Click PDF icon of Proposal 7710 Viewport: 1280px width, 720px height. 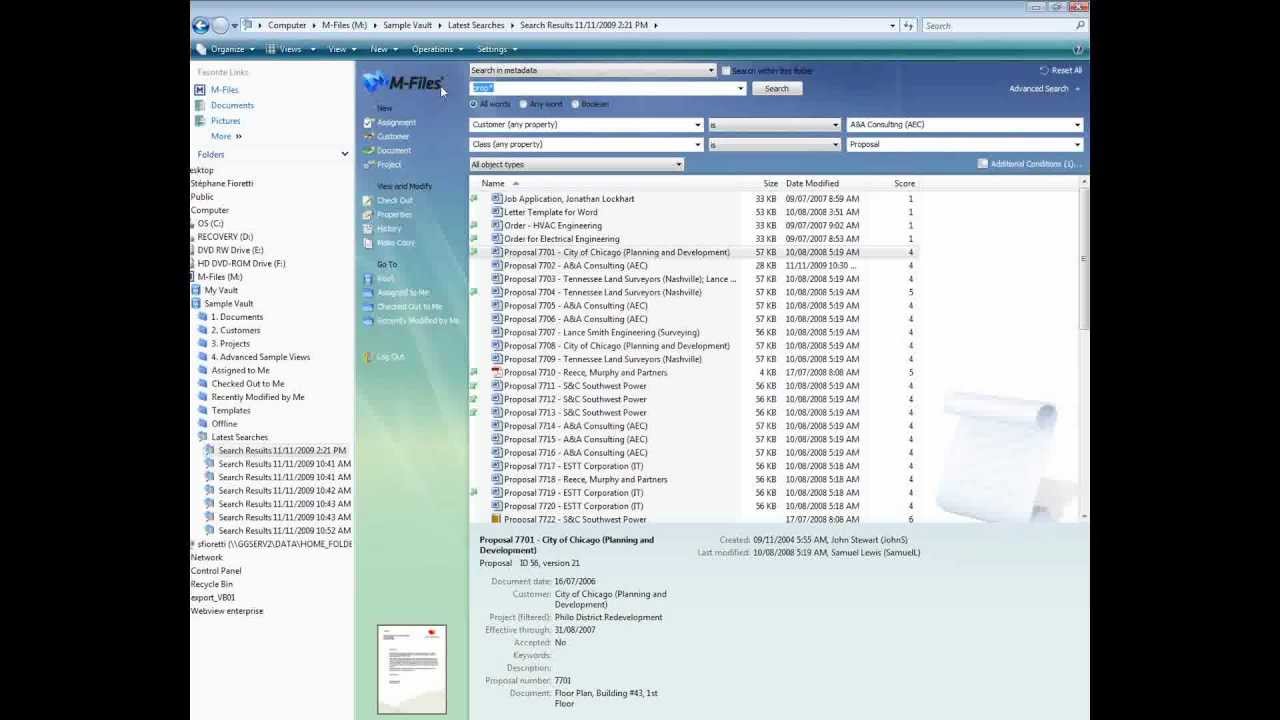pos(496,372)
